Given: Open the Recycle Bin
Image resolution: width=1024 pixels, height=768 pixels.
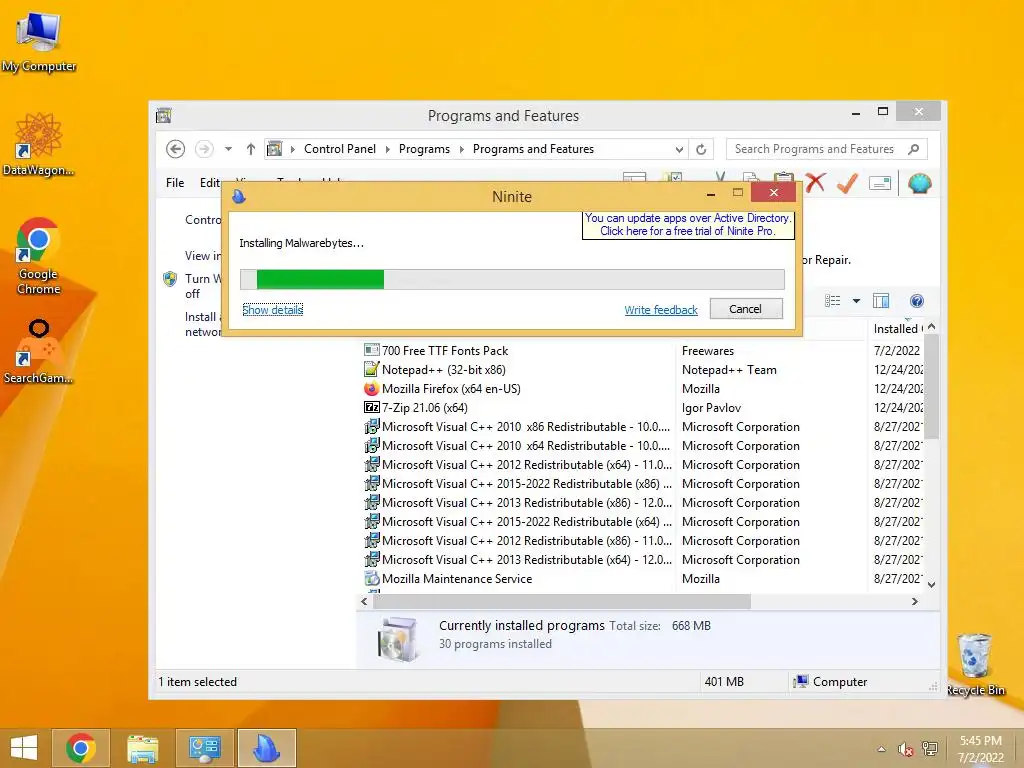Looking at the screenshot, I should point(975,665).
